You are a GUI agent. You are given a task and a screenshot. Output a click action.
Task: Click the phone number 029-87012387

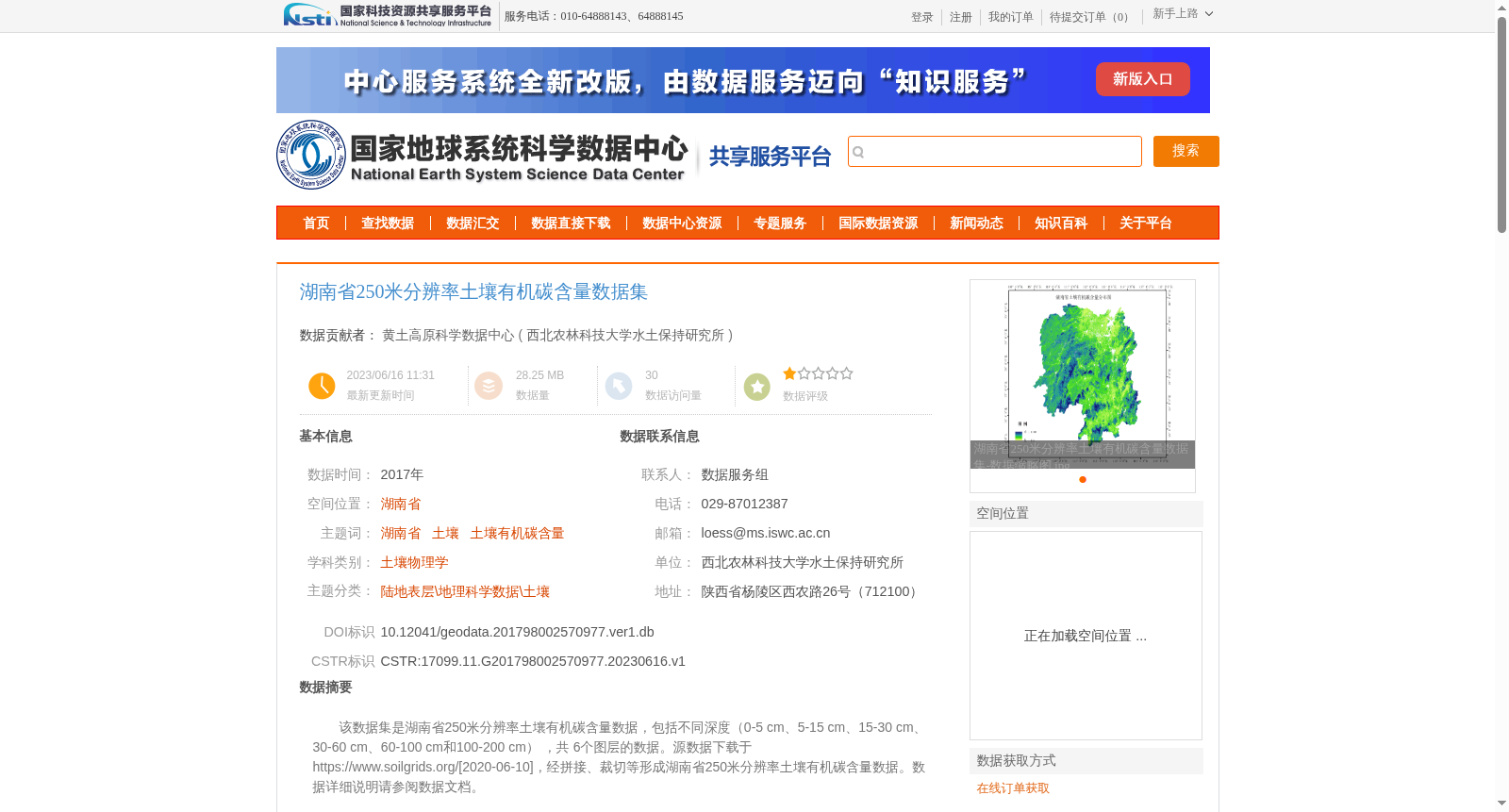pyautogui.click(x=744, y=504)
